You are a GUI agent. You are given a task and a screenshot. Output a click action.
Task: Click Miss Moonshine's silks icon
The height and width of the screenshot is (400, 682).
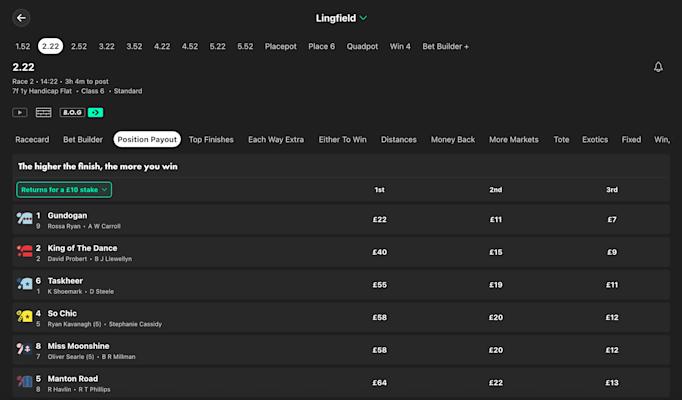(24, 349)
